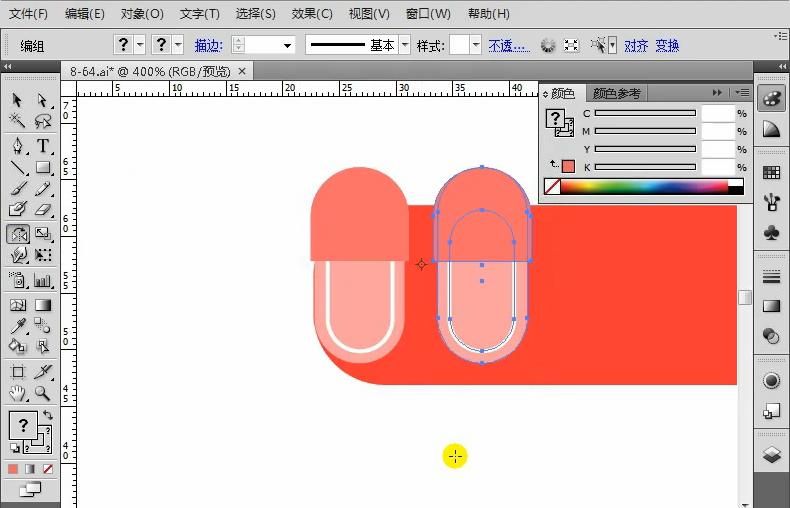This screenshot has width=790, height=508.
Task: Select the Magic Wand tool
Action: click(17, 121)
